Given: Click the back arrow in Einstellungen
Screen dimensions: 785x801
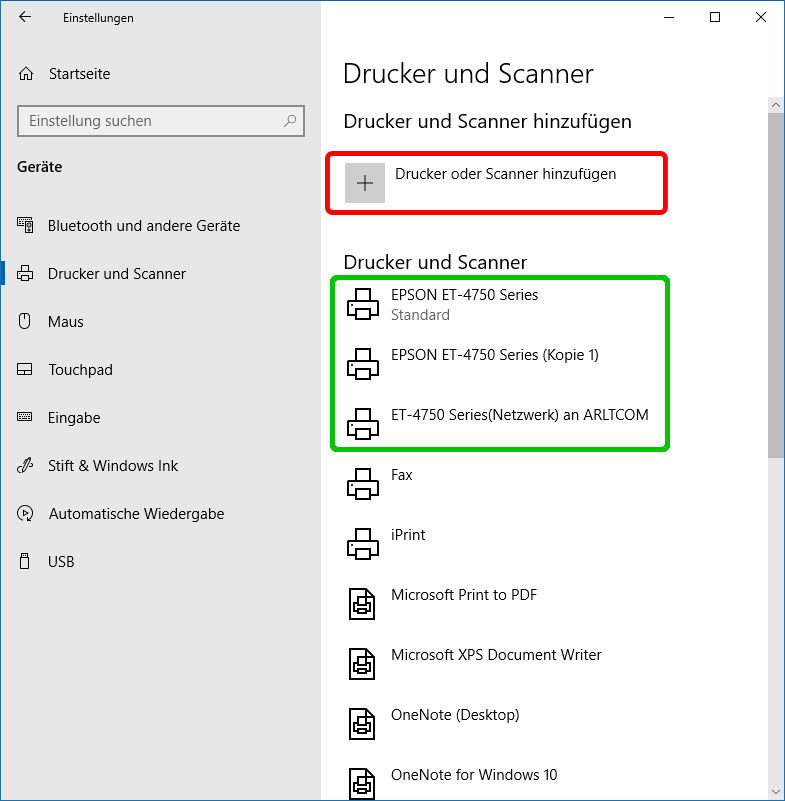Looking at the screenshot, I should (x=25, y=17).
